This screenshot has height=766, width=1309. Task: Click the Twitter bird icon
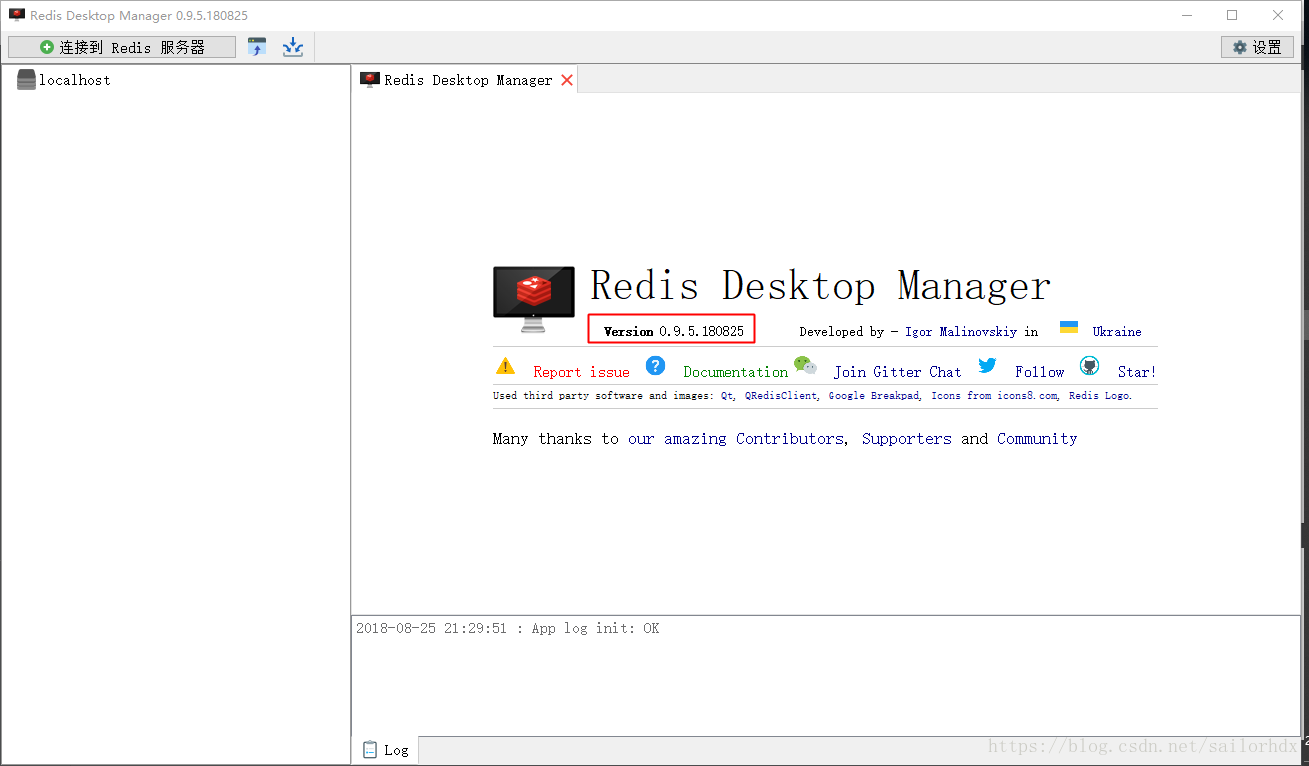pyautogui.click(x=987, y=365)
